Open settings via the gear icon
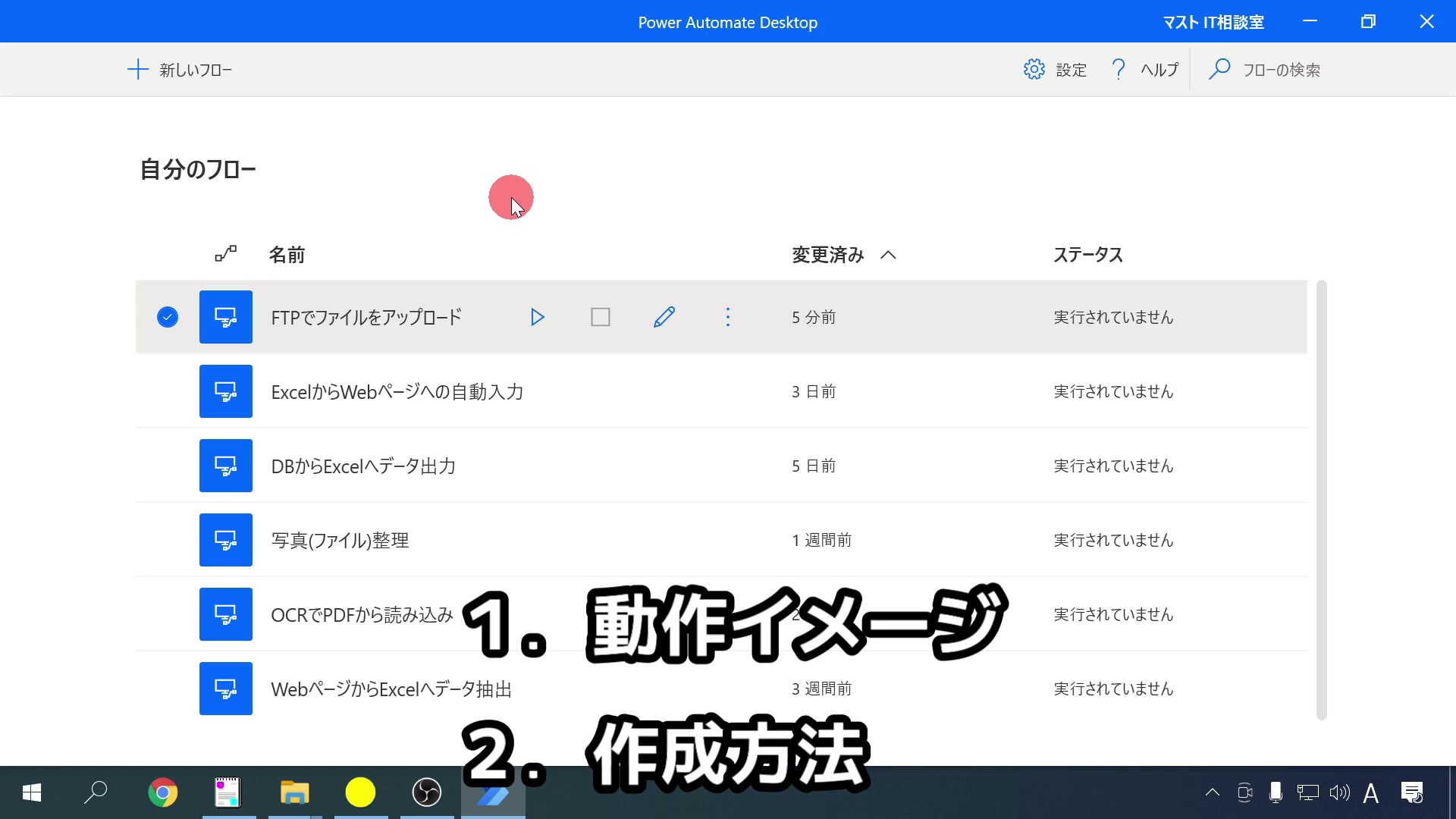 coord(1034,70)
